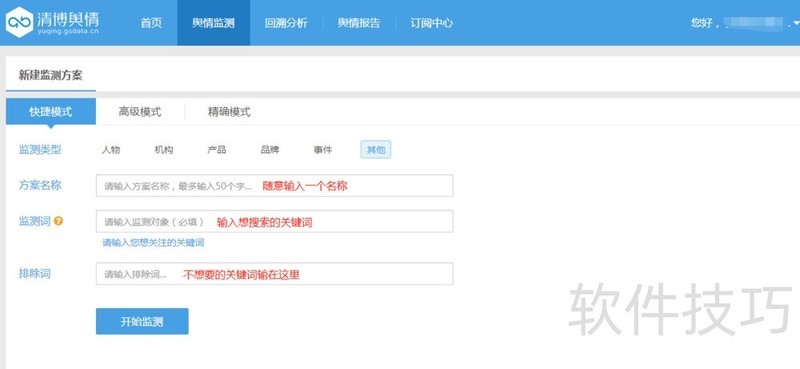Open the 舆情监测 navigation item

tap(213, 23)
